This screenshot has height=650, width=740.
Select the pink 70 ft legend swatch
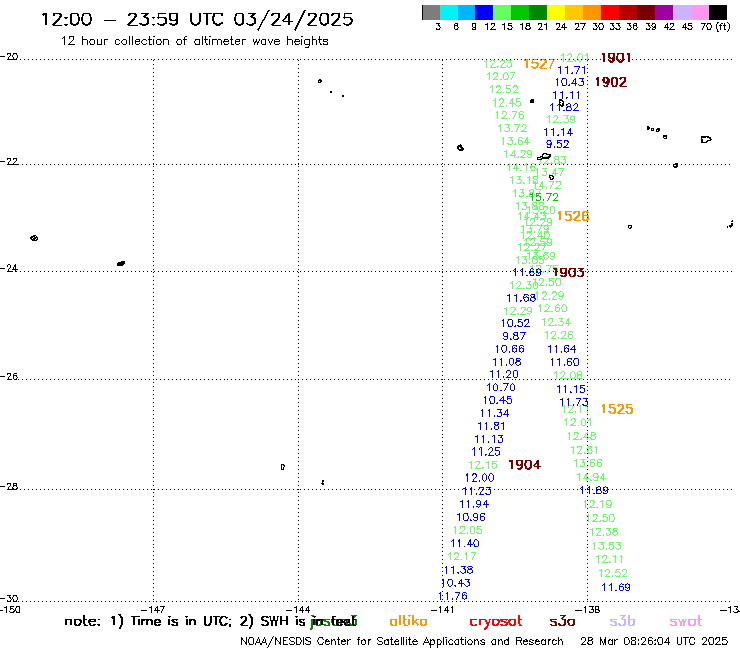coord(699,12)
